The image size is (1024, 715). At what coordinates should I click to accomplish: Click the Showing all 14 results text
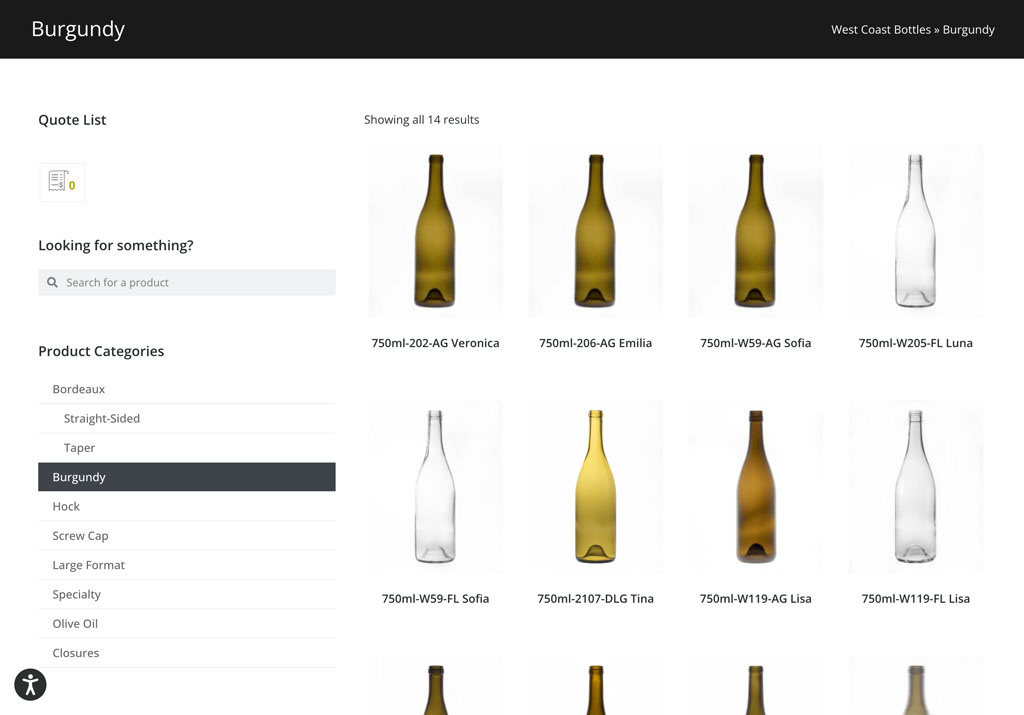[x=421, y=119]
